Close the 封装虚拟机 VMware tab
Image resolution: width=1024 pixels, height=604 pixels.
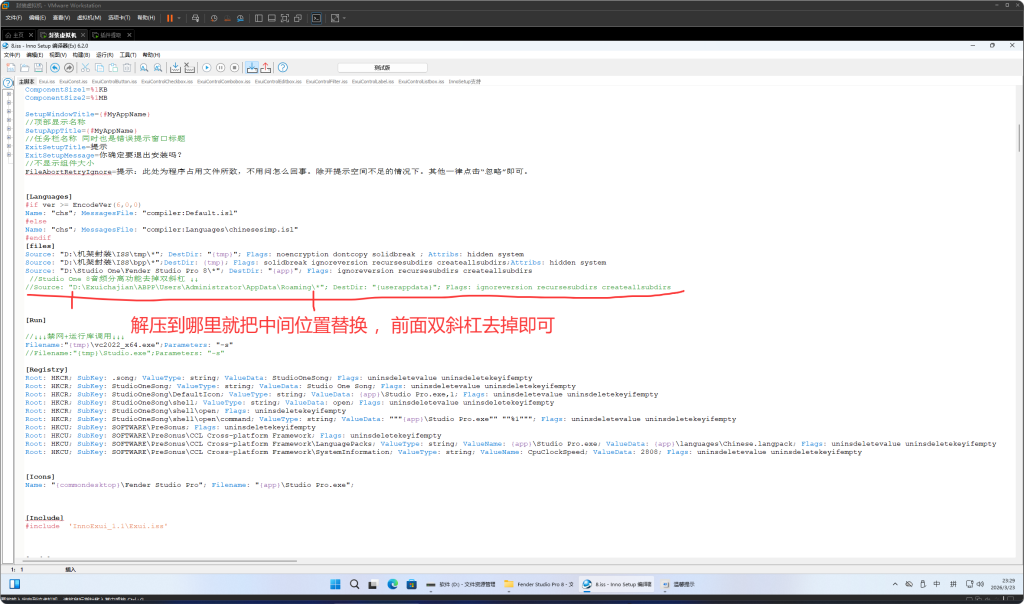point(83,35)
